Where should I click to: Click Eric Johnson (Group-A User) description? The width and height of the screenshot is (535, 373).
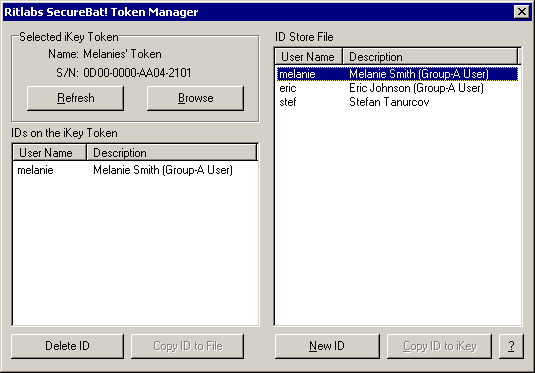click(x=416, y=88)
